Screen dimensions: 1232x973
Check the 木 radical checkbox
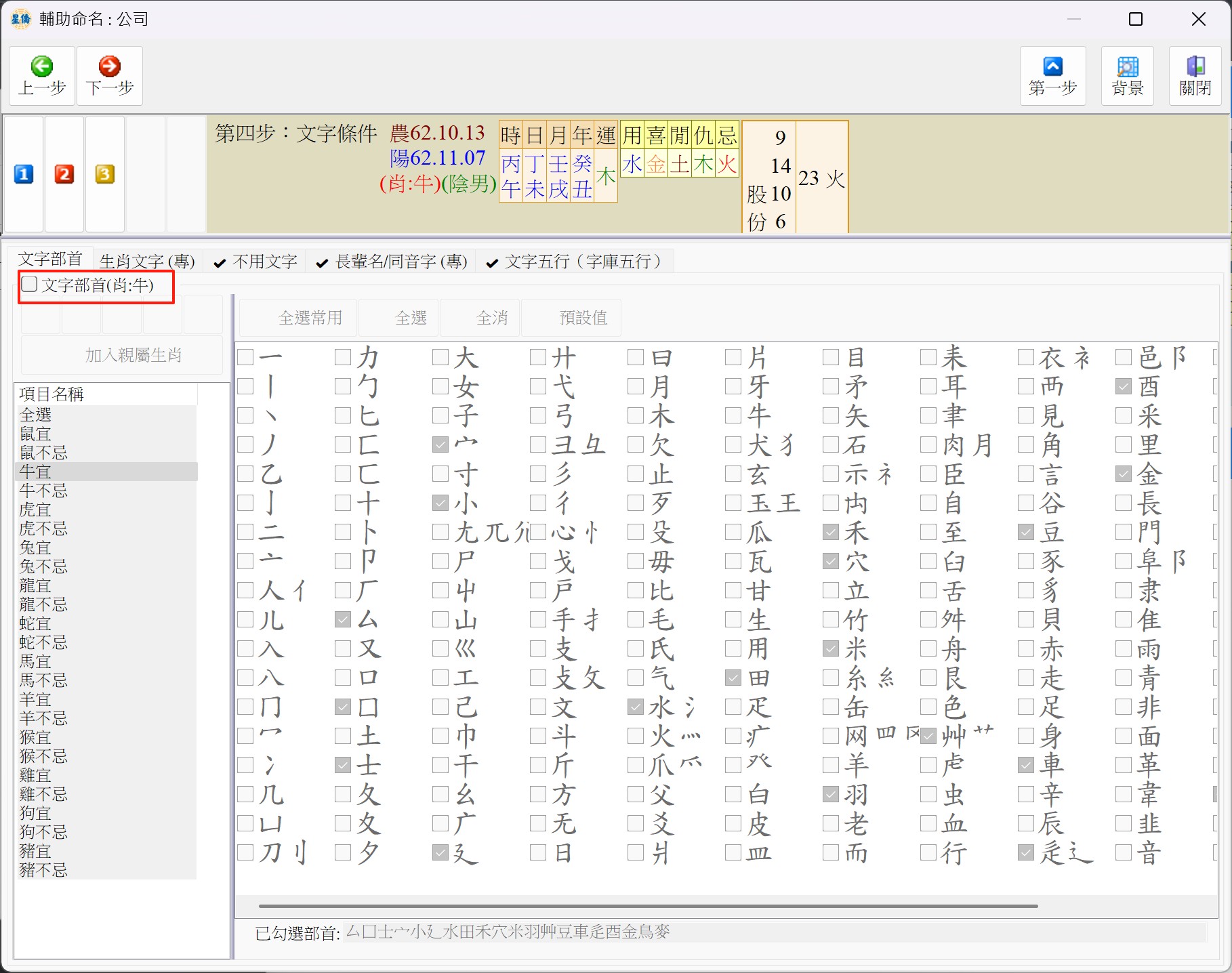pyautogui.click(x=636, y=415)
